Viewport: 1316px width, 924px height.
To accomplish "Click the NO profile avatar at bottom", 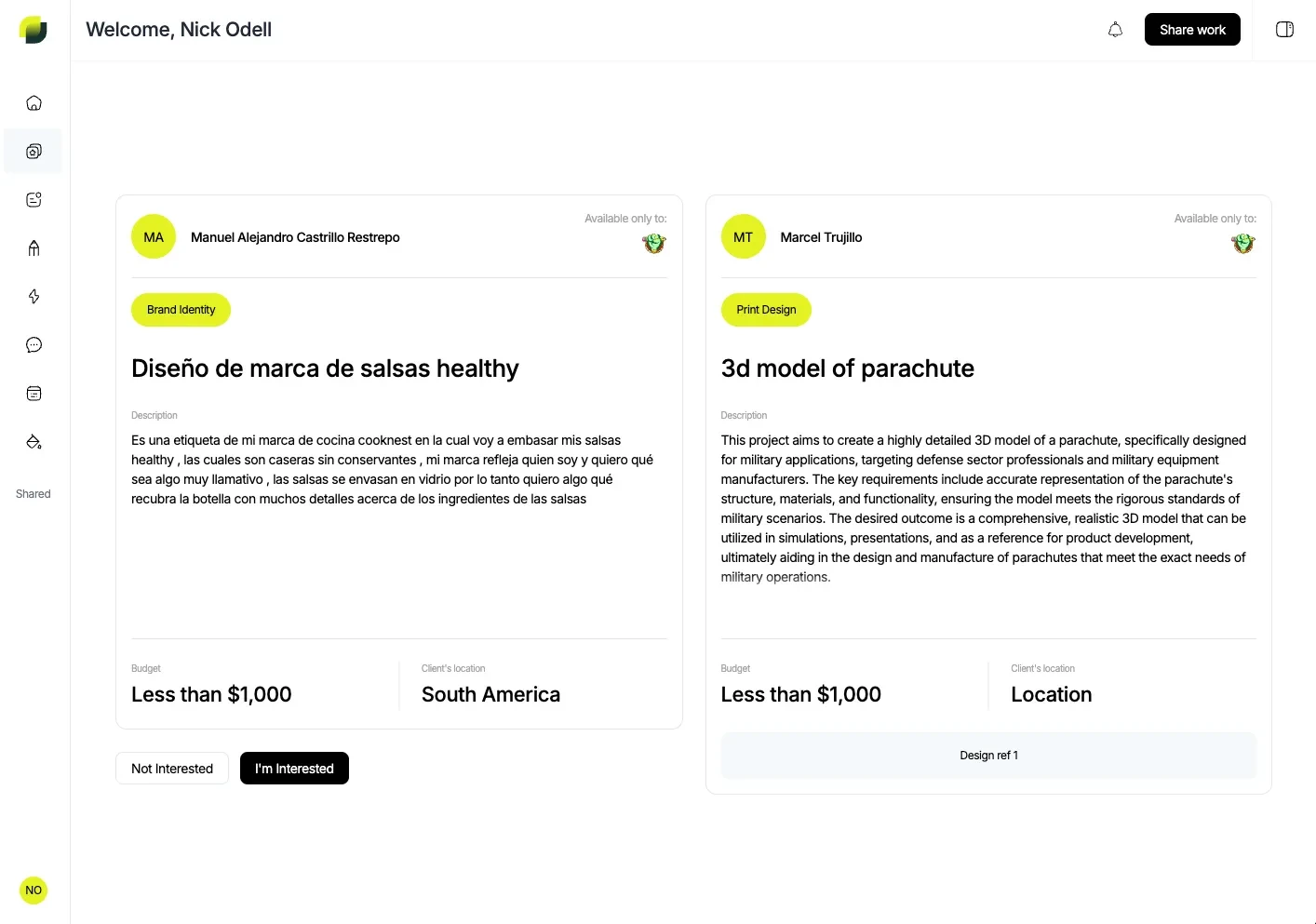I will [34, 890].
